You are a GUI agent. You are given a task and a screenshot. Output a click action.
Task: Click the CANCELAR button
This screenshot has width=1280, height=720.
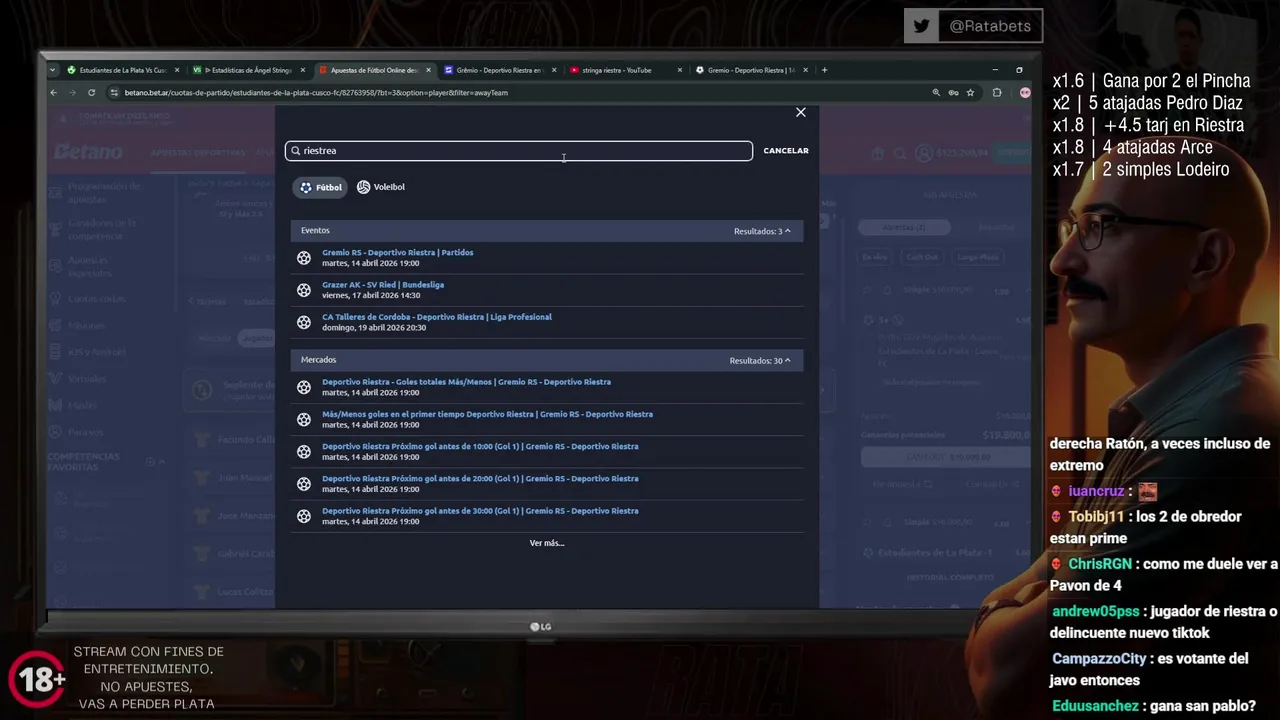click(x=786, y=150)
